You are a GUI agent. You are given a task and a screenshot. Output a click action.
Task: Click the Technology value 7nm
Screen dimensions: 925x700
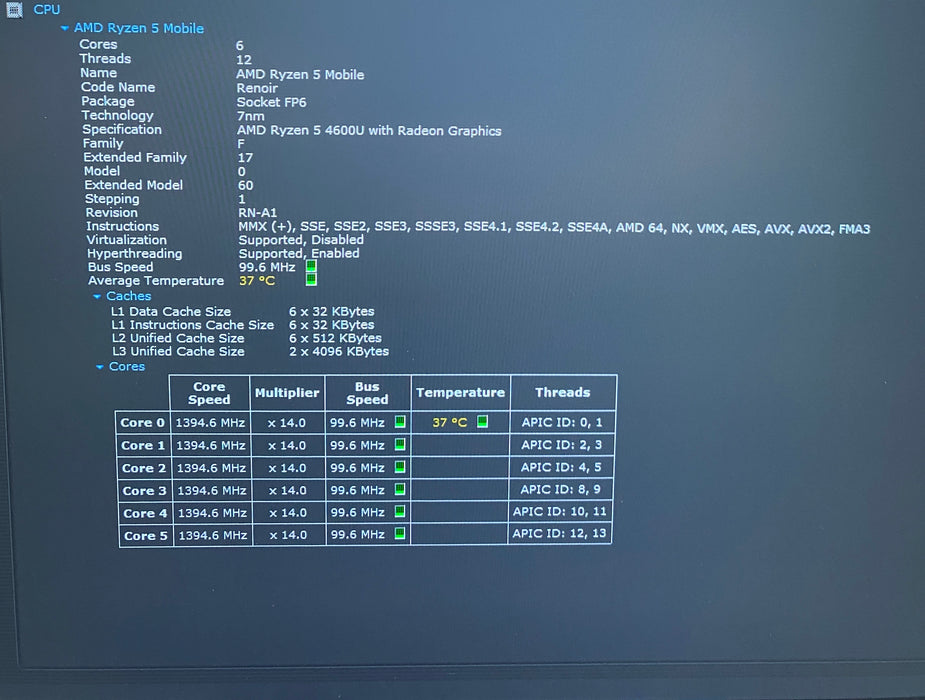pos(251,116)
